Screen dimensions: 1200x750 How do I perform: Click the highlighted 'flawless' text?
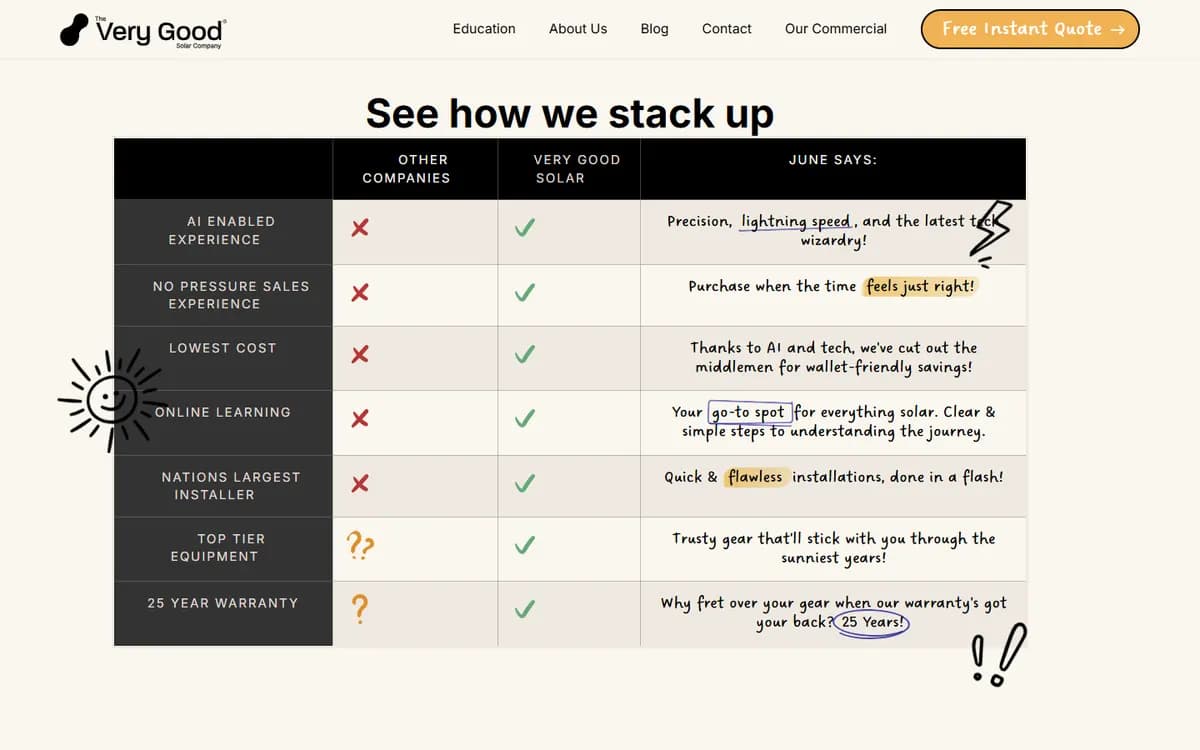[756, 477]
